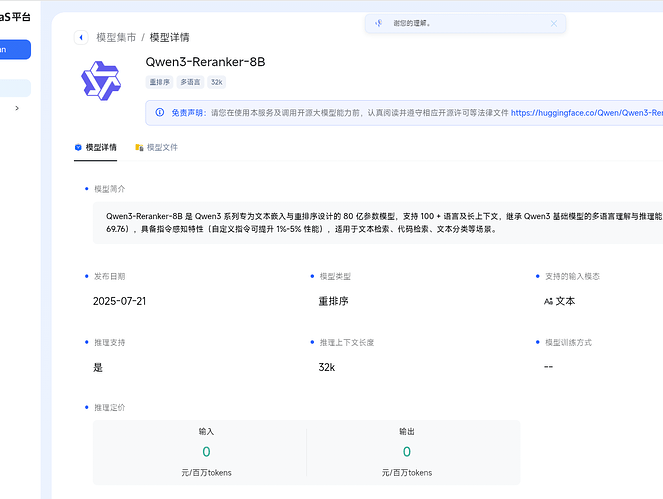Click the notification banner sound icon
Image resolution: width=663 pixels, height=499 pixels.
coord(378,23)
